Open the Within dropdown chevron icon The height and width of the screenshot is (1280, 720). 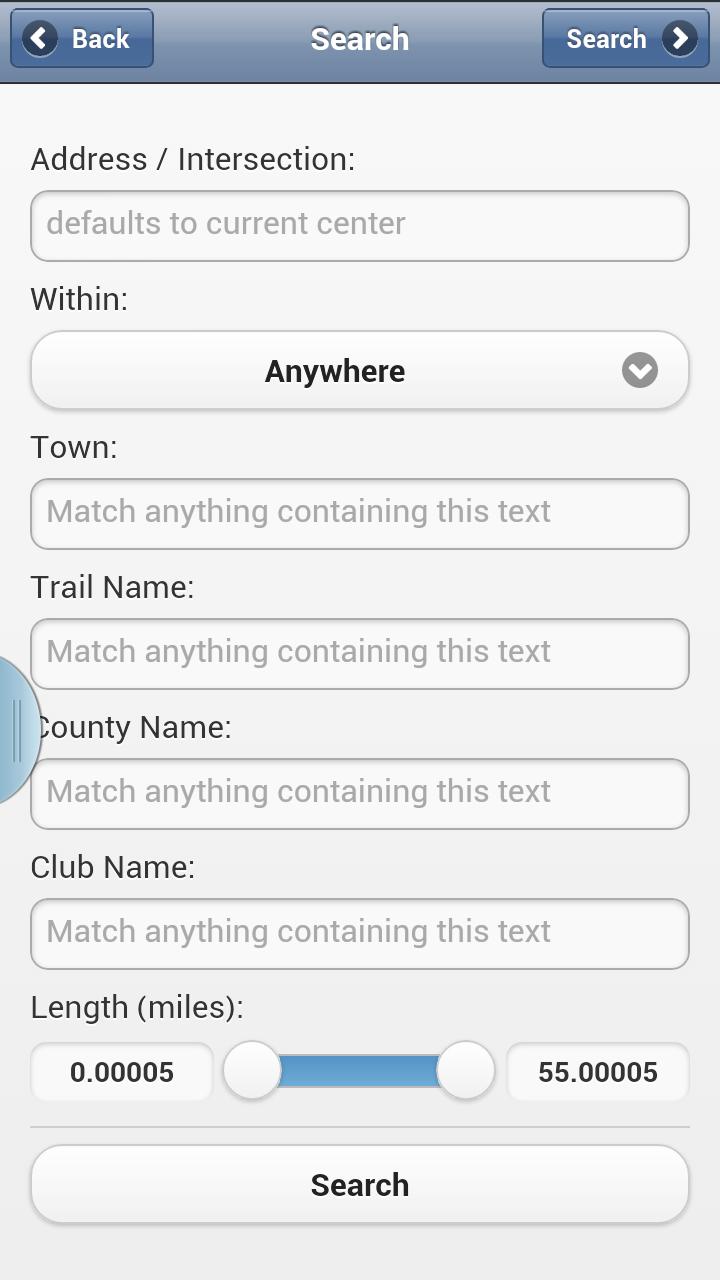[x=640, y=371]
